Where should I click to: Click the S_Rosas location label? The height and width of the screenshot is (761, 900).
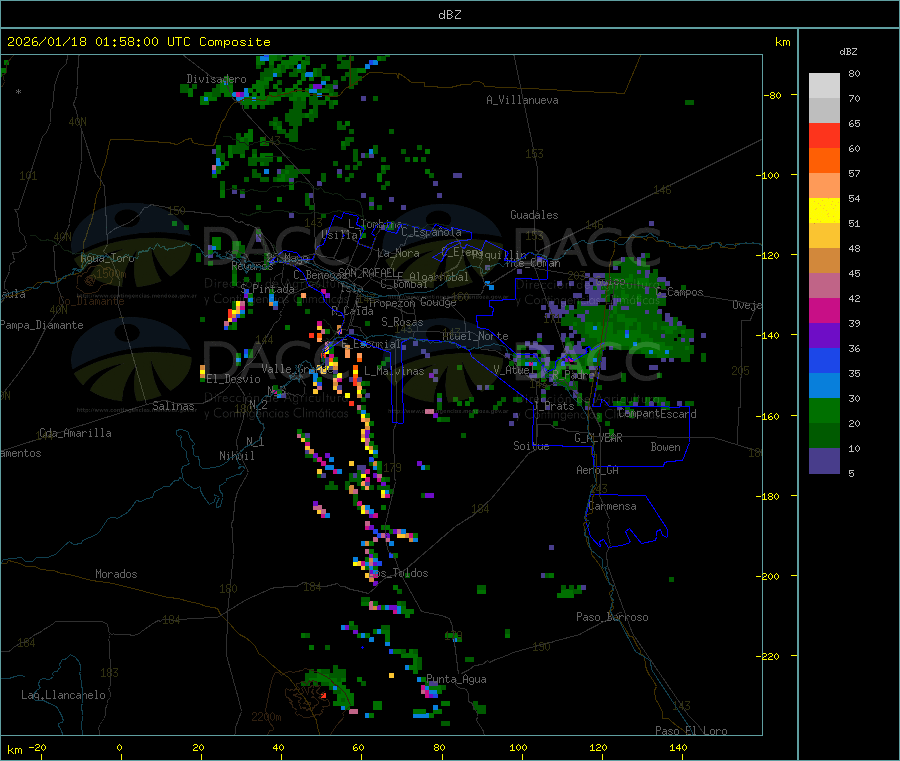402,322
